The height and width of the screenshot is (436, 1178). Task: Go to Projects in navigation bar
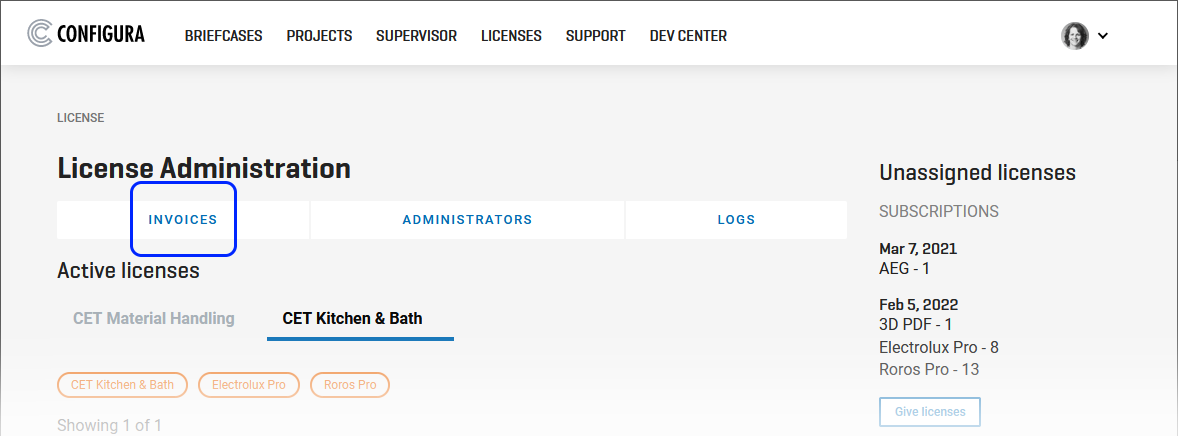click(x=319, y=35)
